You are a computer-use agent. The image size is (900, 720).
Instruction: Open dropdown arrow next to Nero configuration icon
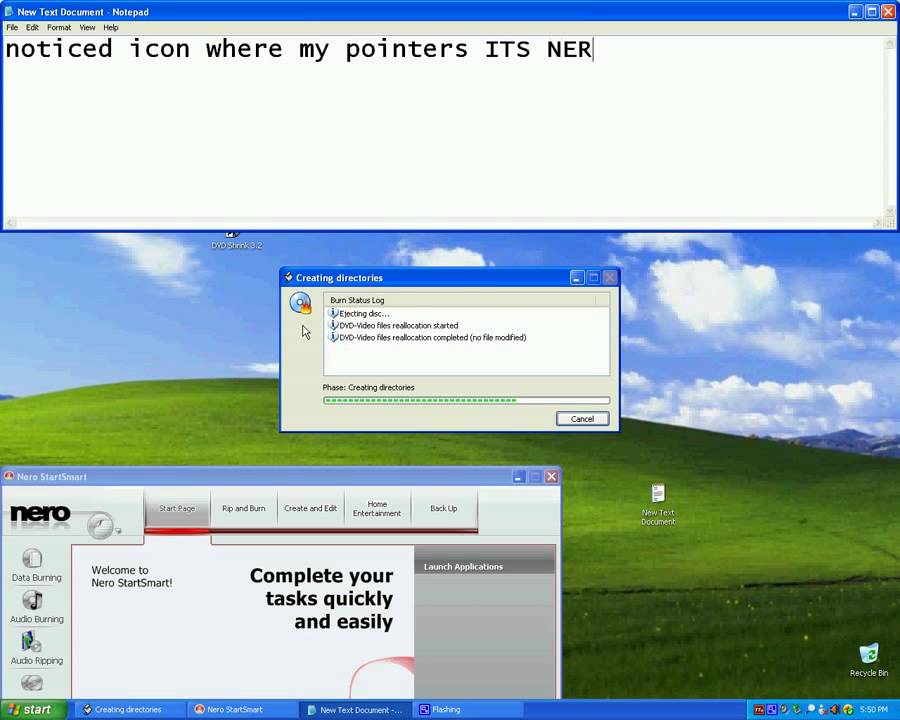[x=119, y=531]
